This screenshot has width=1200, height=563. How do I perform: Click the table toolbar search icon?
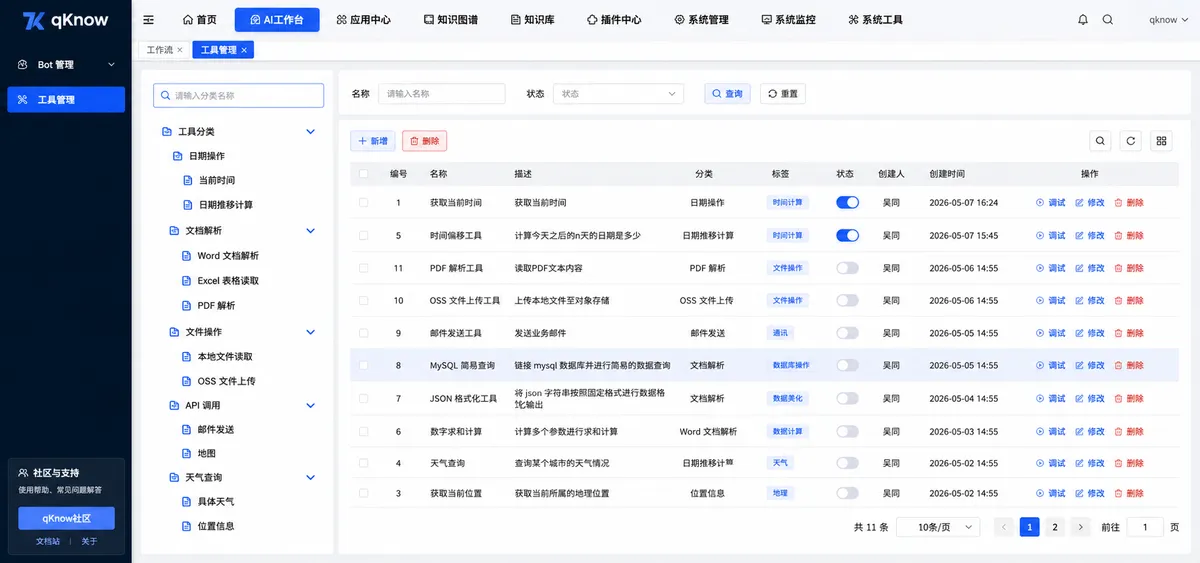1100,141
